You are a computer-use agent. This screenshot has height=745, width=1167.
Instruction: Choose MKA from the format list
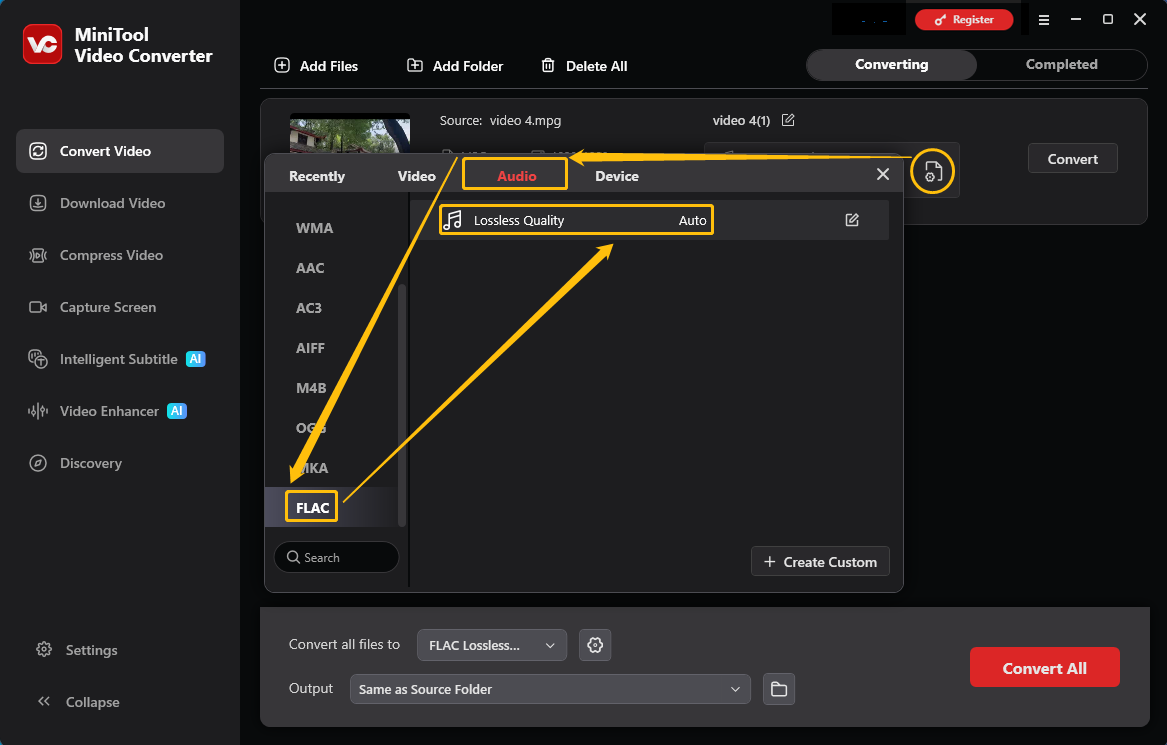tap(312, 468)
